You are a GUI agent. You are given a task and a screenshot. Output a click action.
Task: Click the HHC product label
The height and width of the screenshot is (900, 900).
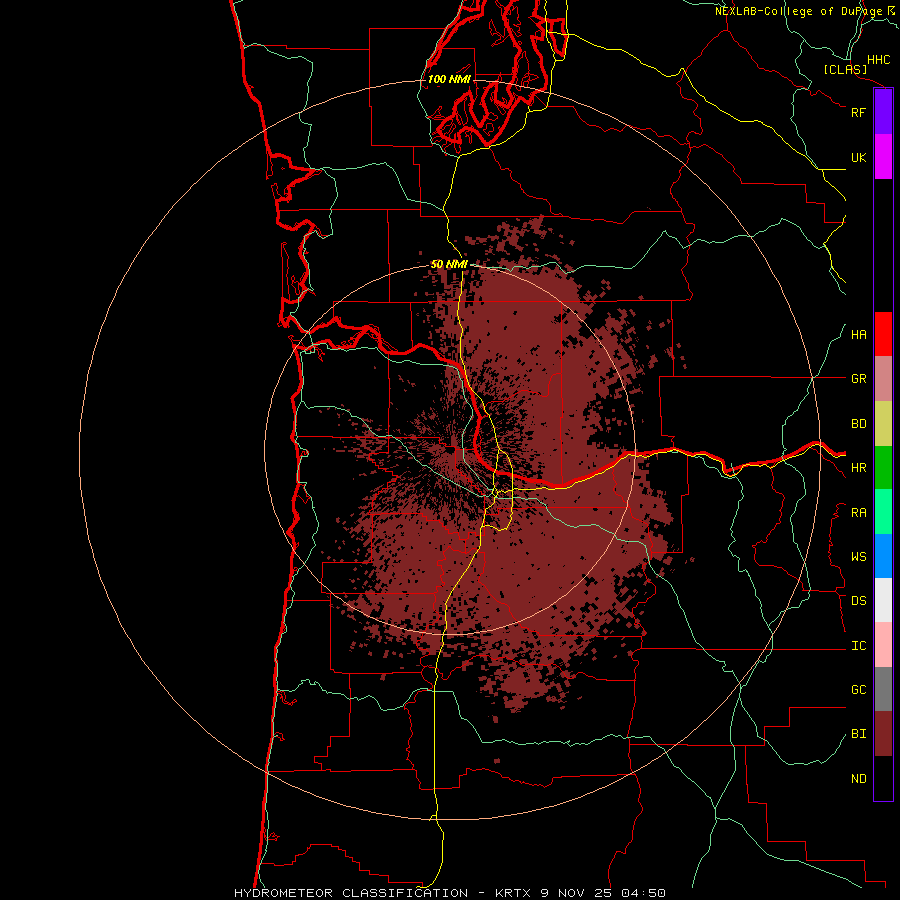click(878, 60)
